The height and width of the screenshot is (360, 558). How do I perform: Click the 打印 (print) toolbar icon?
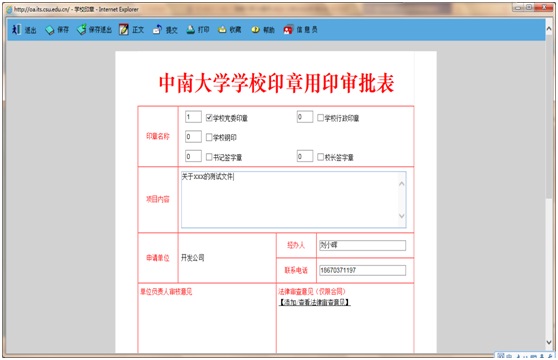(191, 30)
